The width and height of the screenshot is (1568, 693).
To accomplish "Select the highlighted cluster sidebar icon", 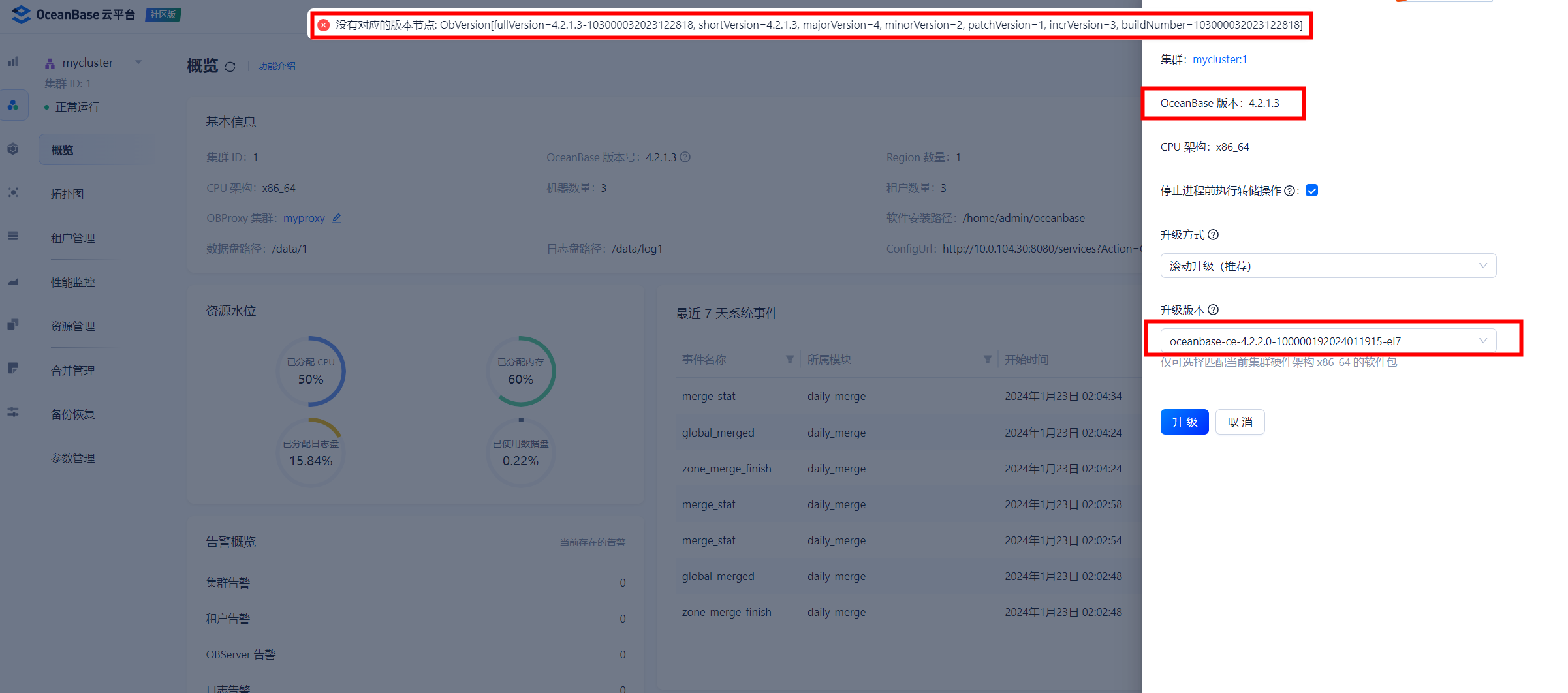I will click(x=13, y=105).
